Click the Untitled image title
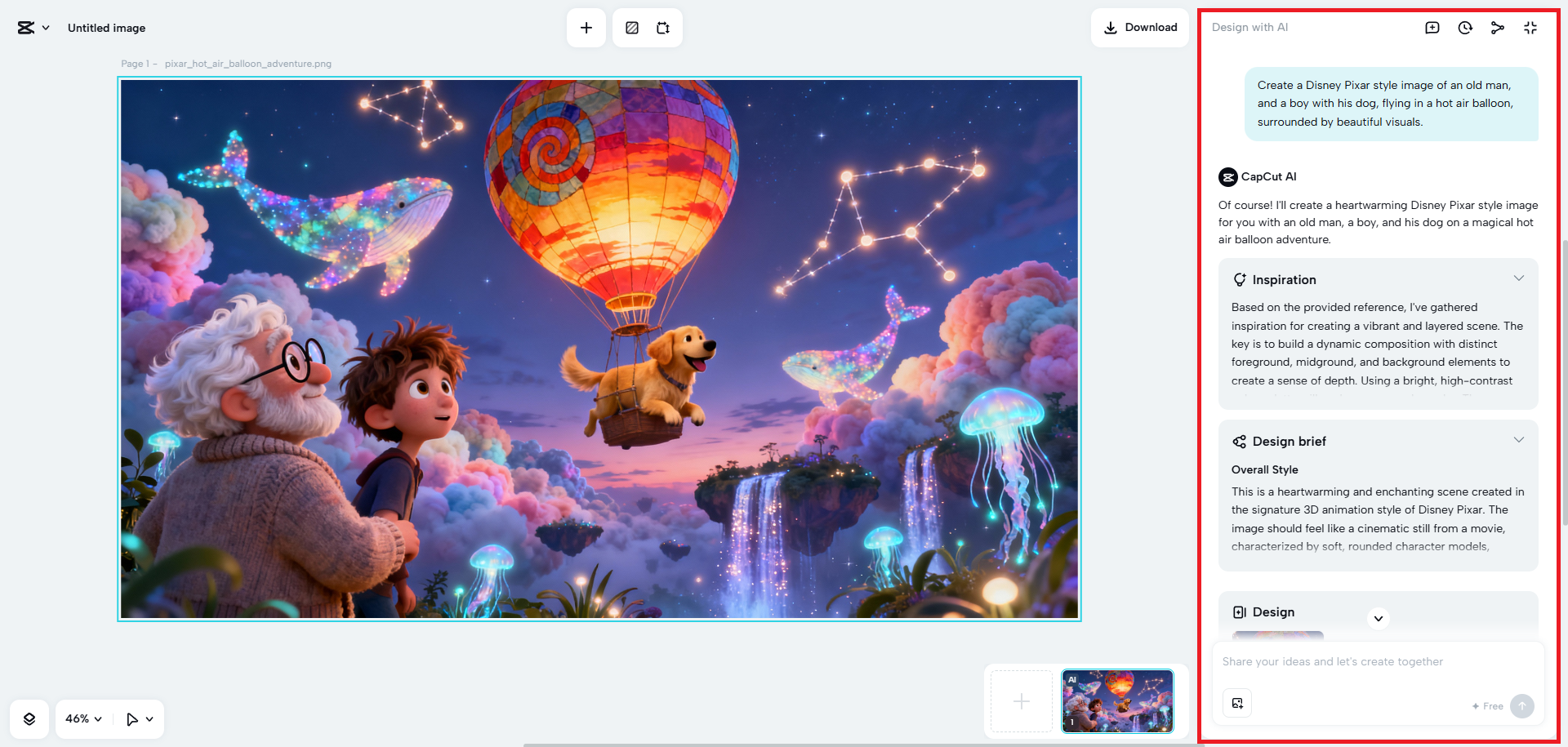Viewport: 1568px width, 747px height. [x=106, y=28]
